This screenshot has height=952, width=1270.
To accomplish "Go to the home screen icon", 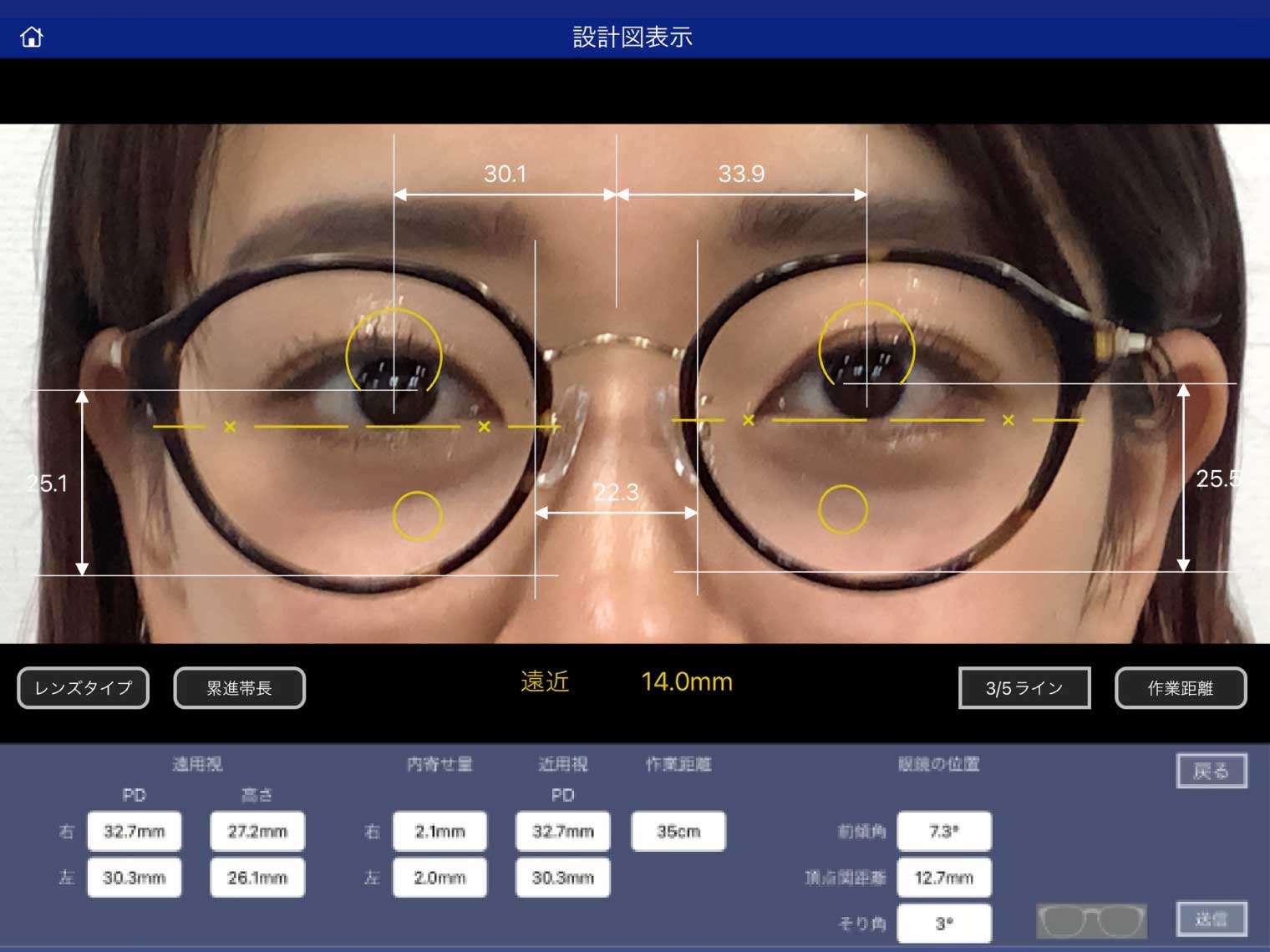I will pyautogui.click(x=32, y=37).
